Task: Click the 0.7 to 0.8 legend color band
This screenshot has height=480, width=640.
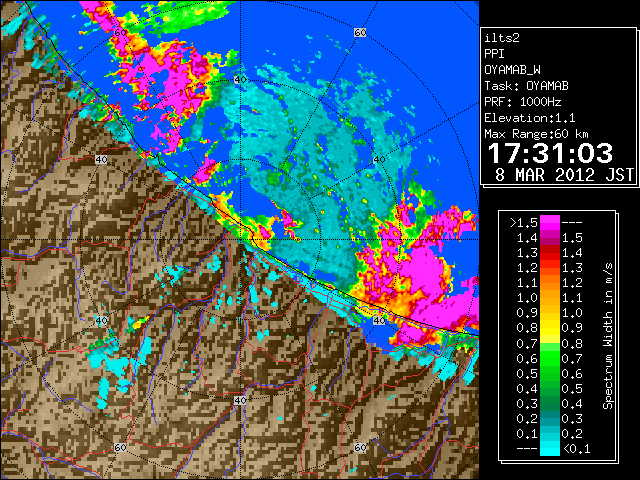Action: 550,343
